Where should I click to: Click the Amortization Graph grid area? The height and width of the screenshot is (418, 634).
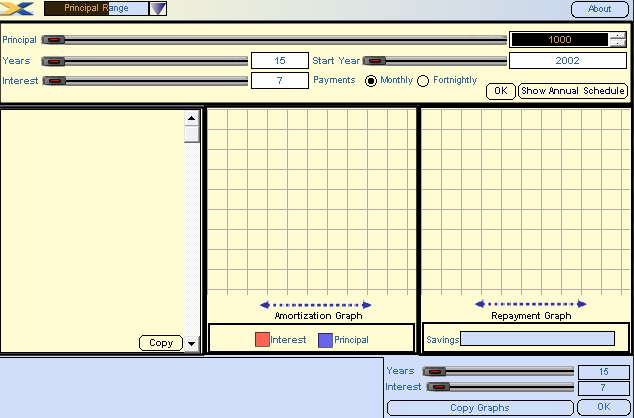coord(311,201)
